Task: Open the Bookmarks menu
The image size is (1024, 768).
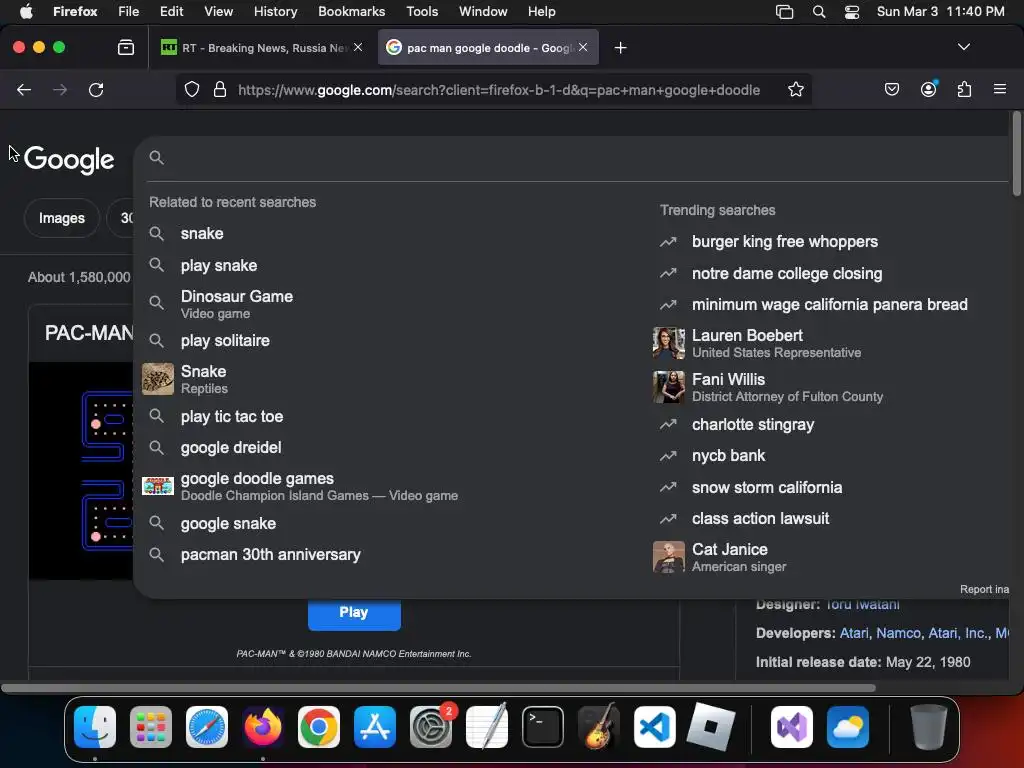Action: point(351,11)
